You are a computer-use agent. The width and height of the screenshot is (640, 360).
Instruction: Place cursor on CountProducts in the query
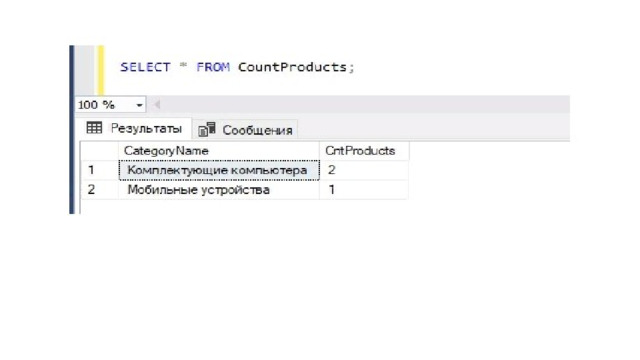292,67
